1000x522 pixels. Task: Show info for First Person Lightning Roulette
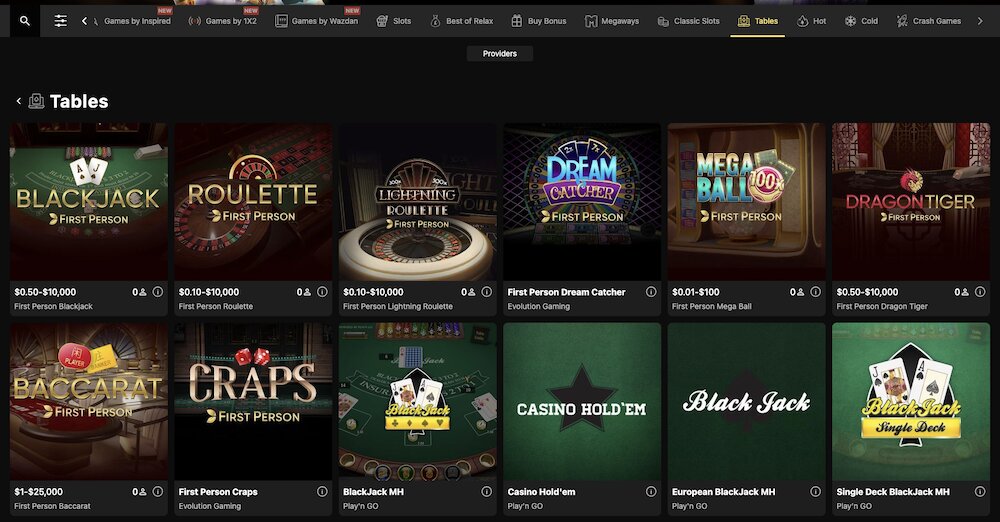click(x=487, y=292)
